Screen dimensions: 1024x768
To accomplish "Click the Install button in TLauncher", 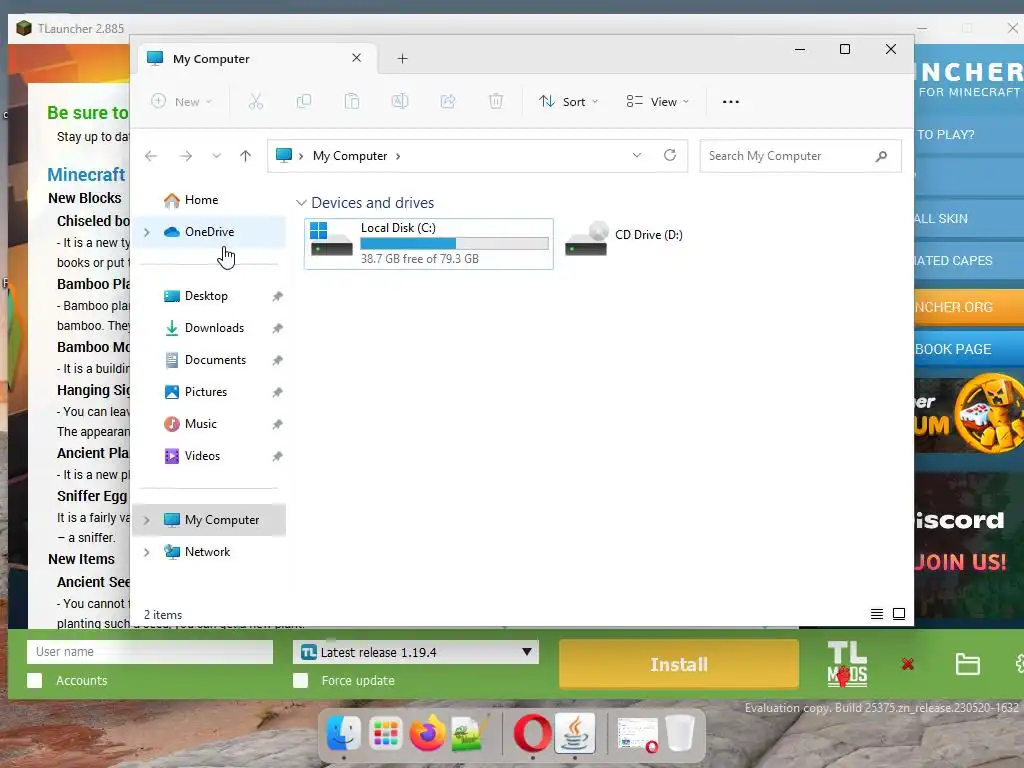I will pyautogui.click(x=679, y=664).
